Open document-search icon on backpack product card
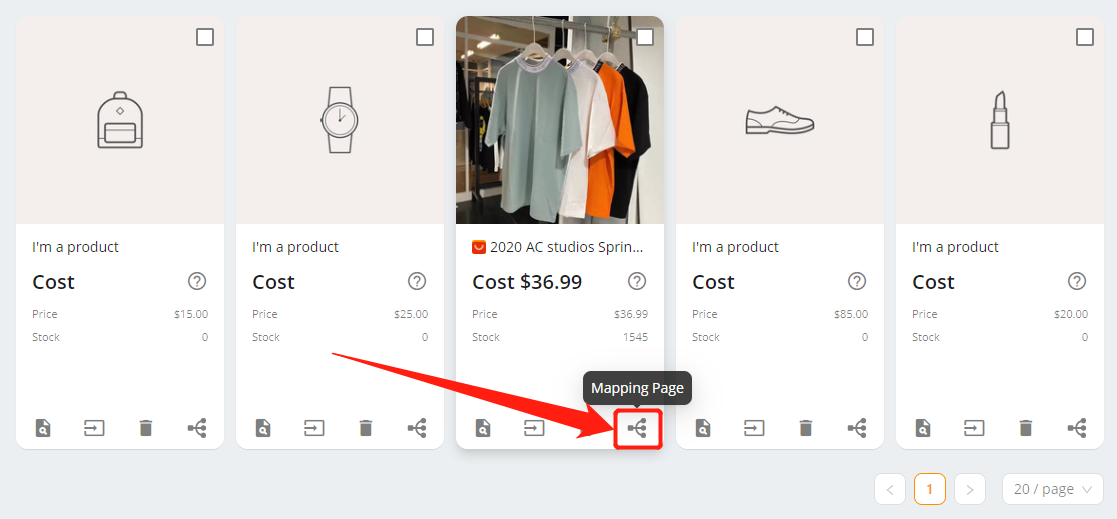 [x=43, y=428]
